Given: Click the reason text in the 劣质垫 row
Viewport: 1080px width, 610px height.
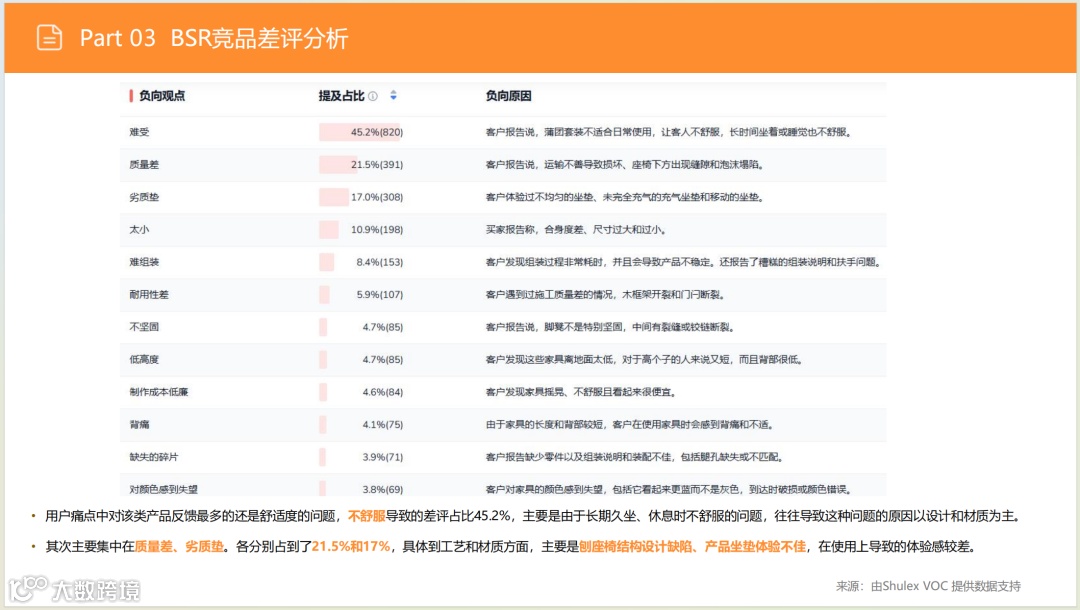Looking at the screenshot, I should click(x=625, y=197).
